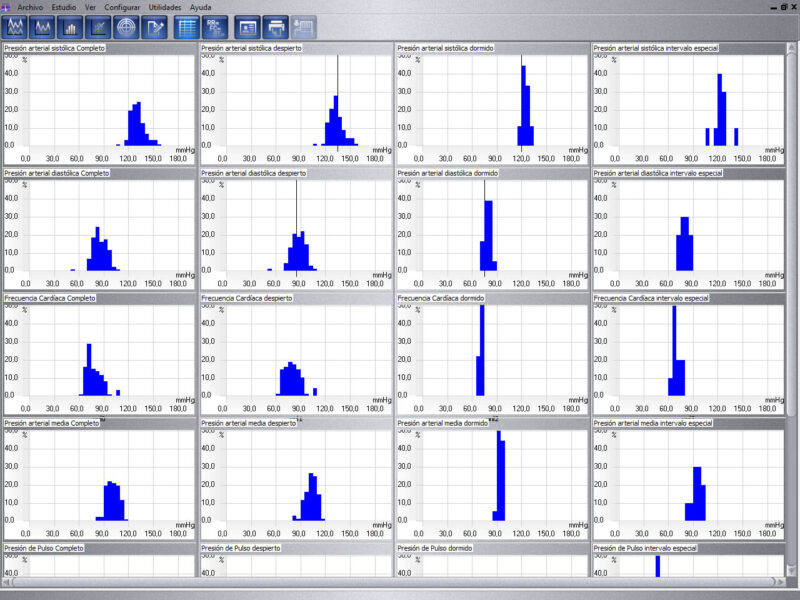Click the edit report pencil icon

tap(155, 27)
